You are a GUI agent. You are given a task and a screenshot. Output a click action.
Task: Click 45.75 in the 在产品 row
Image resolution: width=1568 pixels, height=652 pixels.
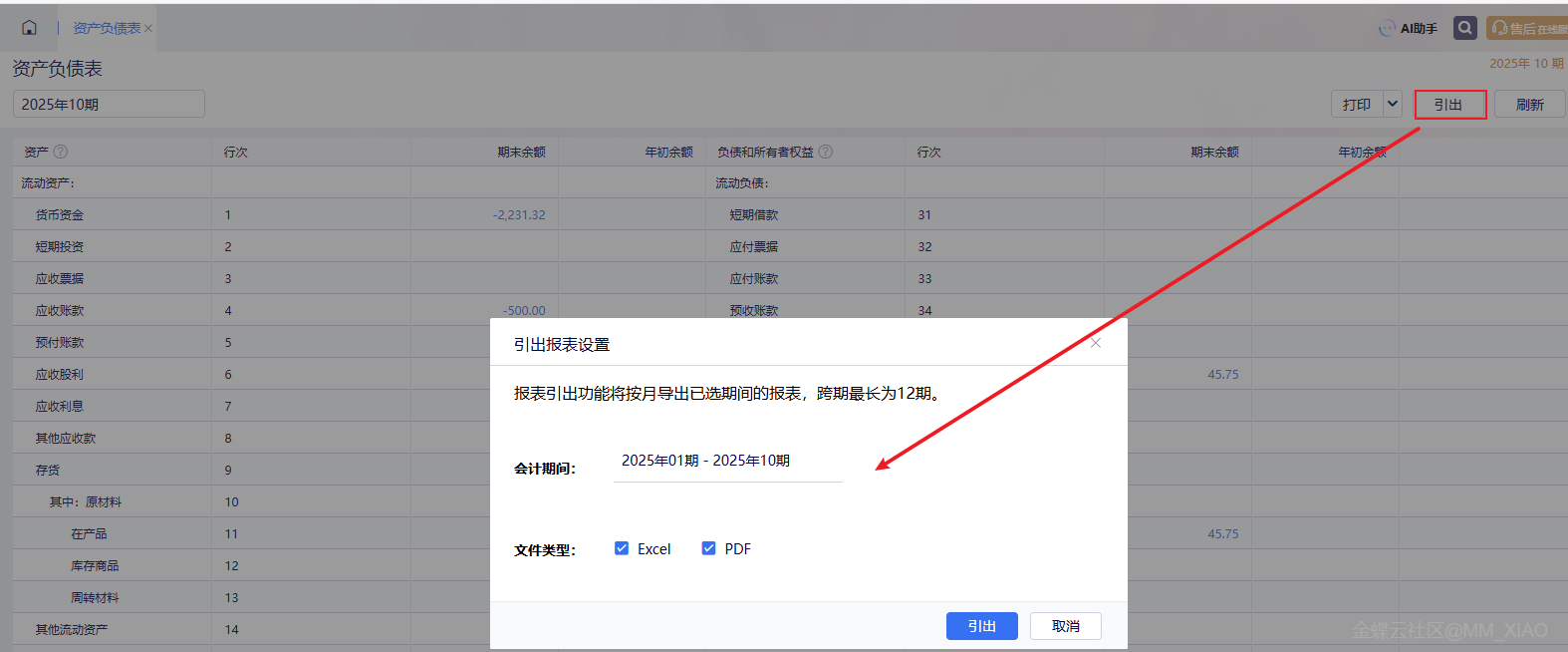click(1223, 534)
